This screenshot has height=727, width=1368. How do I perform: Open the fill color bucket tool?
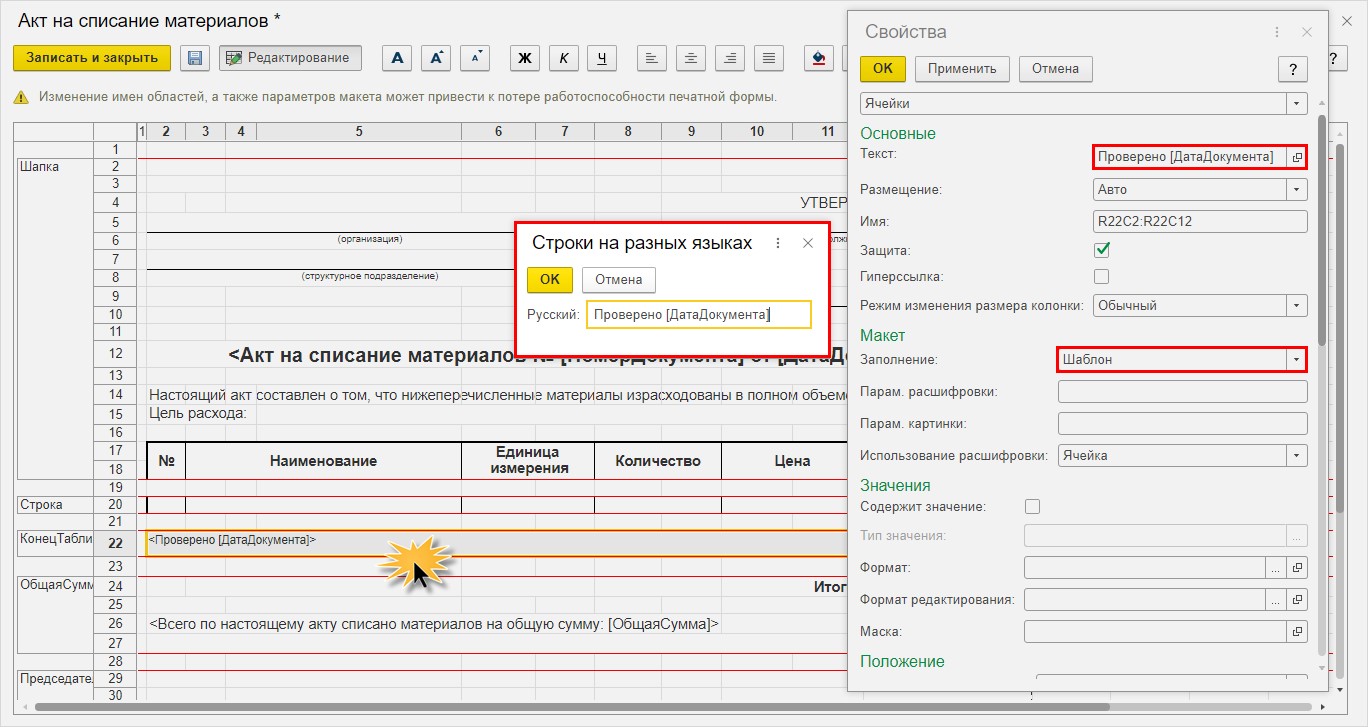pos(819,58)
